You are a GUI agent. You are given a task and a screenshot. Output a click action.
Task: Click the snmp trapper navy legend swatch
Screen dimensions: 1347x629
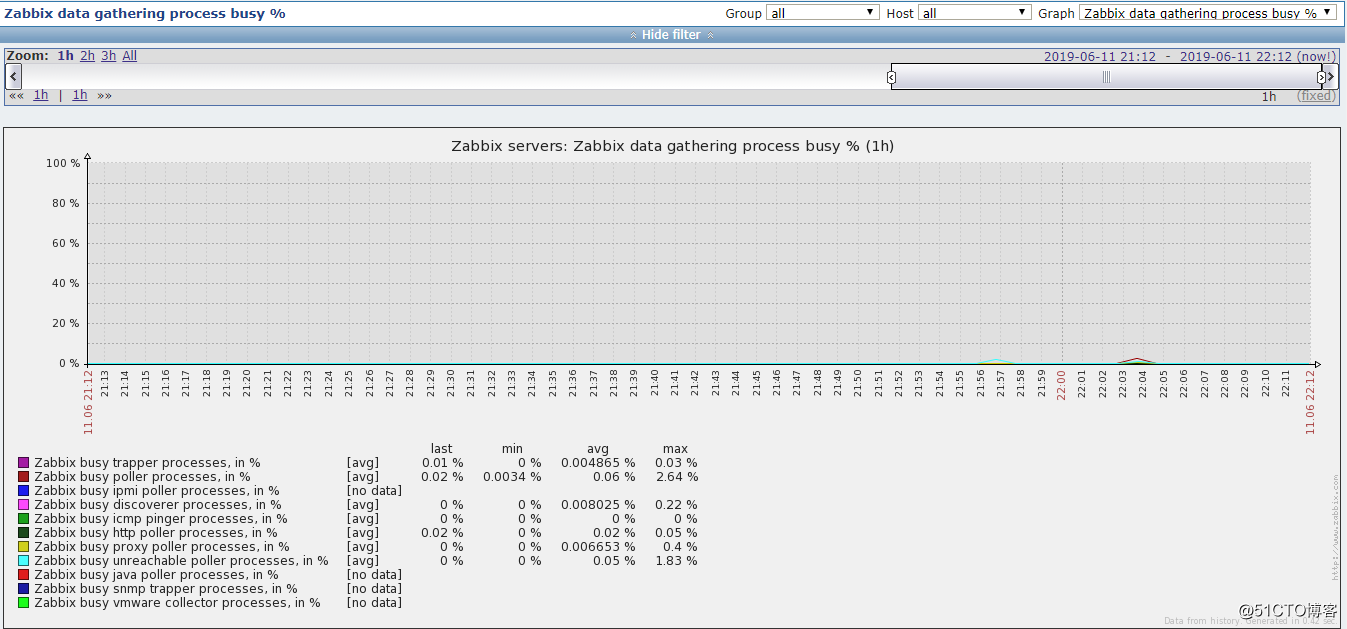pyautogui.click(x=23, y=589)
